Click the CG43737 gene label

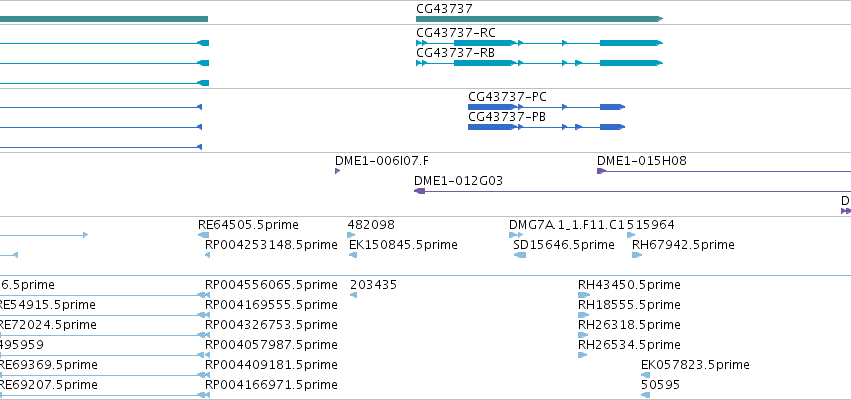pos(444,9)
